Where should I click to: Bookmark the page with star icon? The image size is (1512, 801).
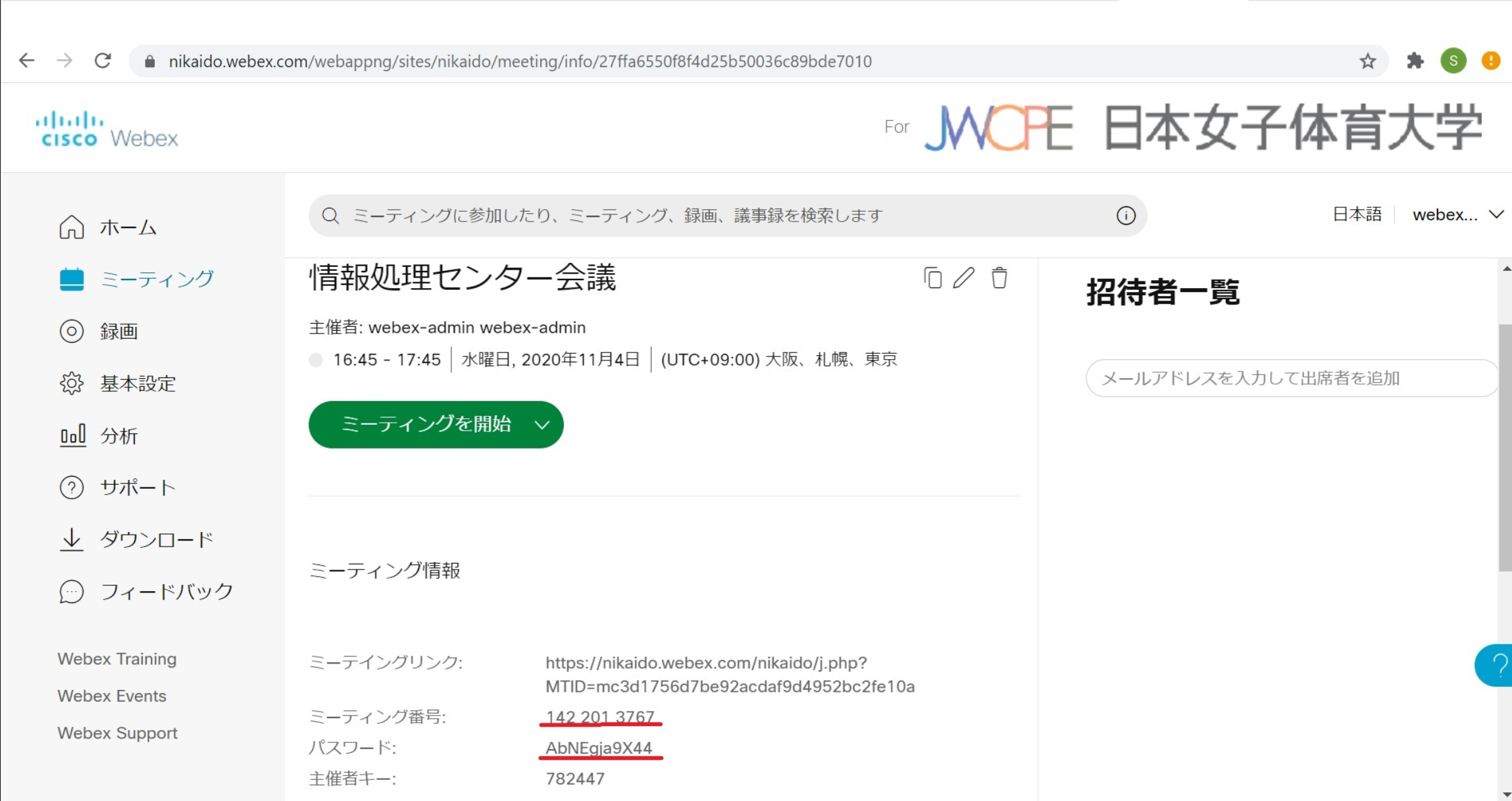click(1368, 61)
